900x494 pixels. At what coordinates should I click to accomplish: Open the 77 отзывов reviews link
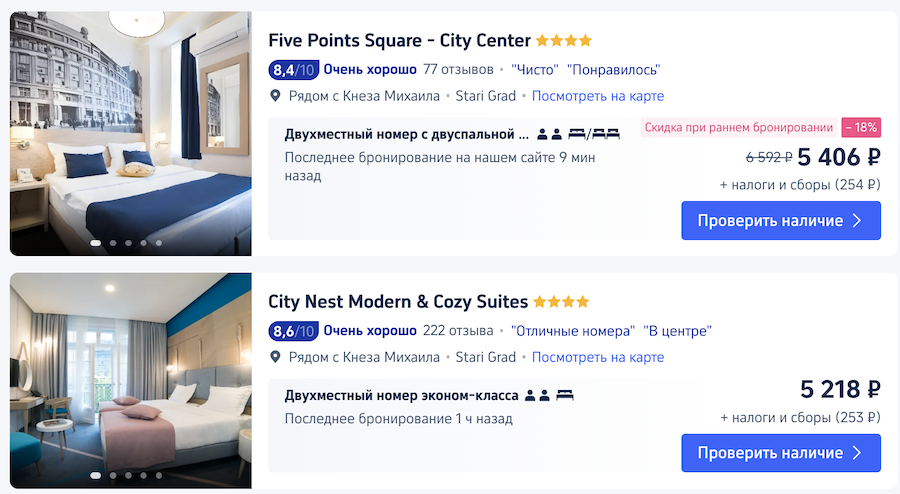click(458, 70)
